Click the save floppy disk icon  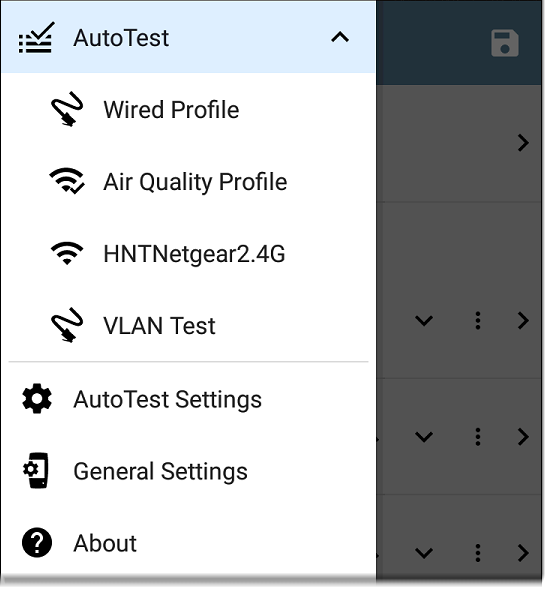(505, 43)
